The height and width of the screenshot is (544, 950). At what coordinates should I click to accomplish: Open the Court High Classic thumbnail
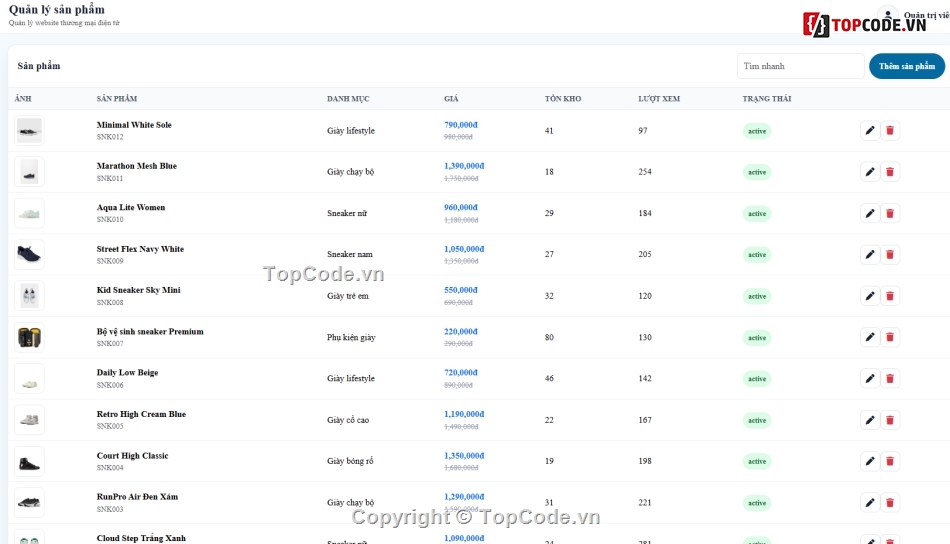(x=29, y=462)
